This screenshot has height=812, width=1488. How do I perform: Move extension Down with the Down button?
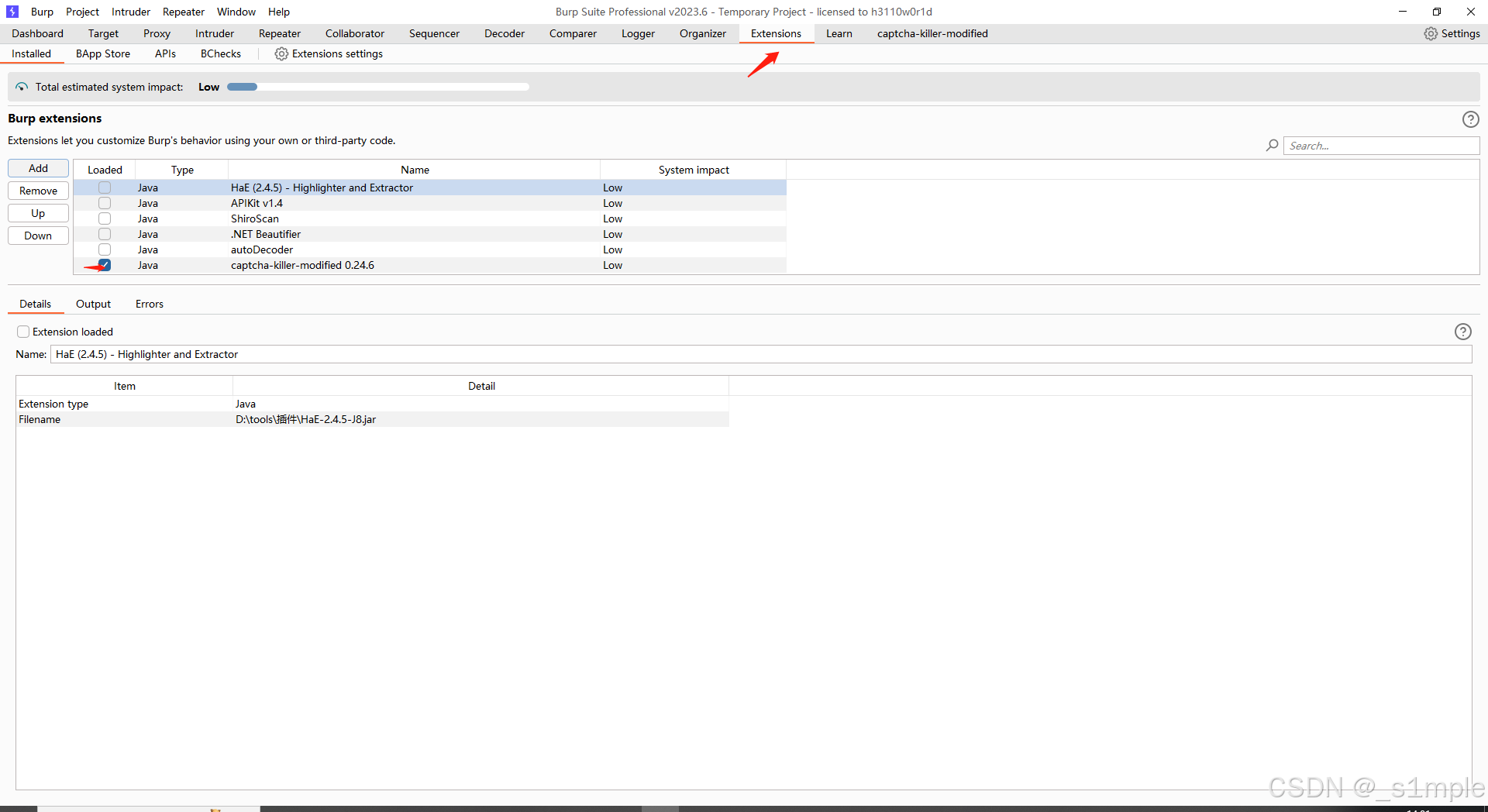(38, 236)
